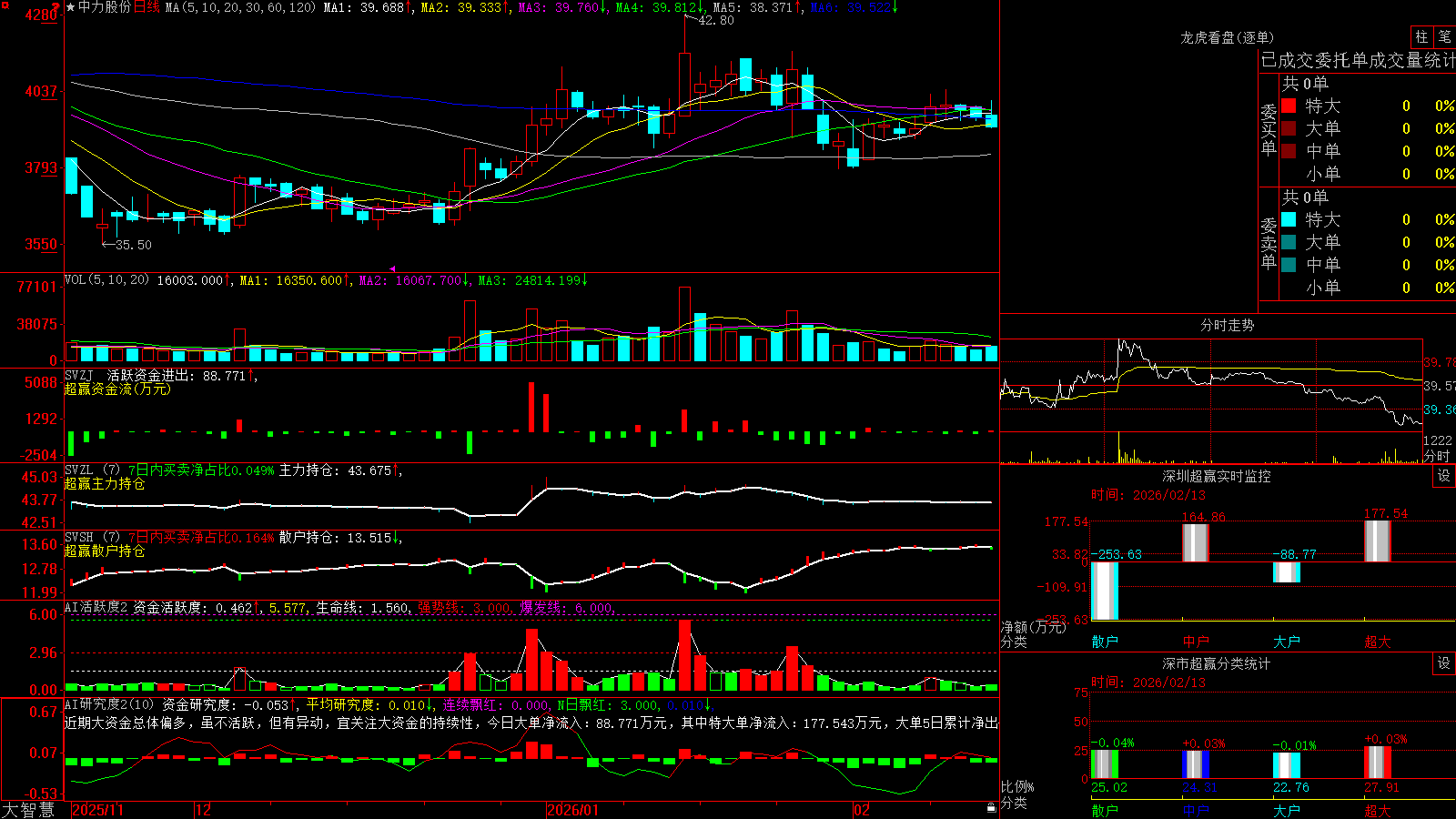The image size is (1456, 819).
Task: Click the 小单 row under 委卖单
Action: point(1368,288)
